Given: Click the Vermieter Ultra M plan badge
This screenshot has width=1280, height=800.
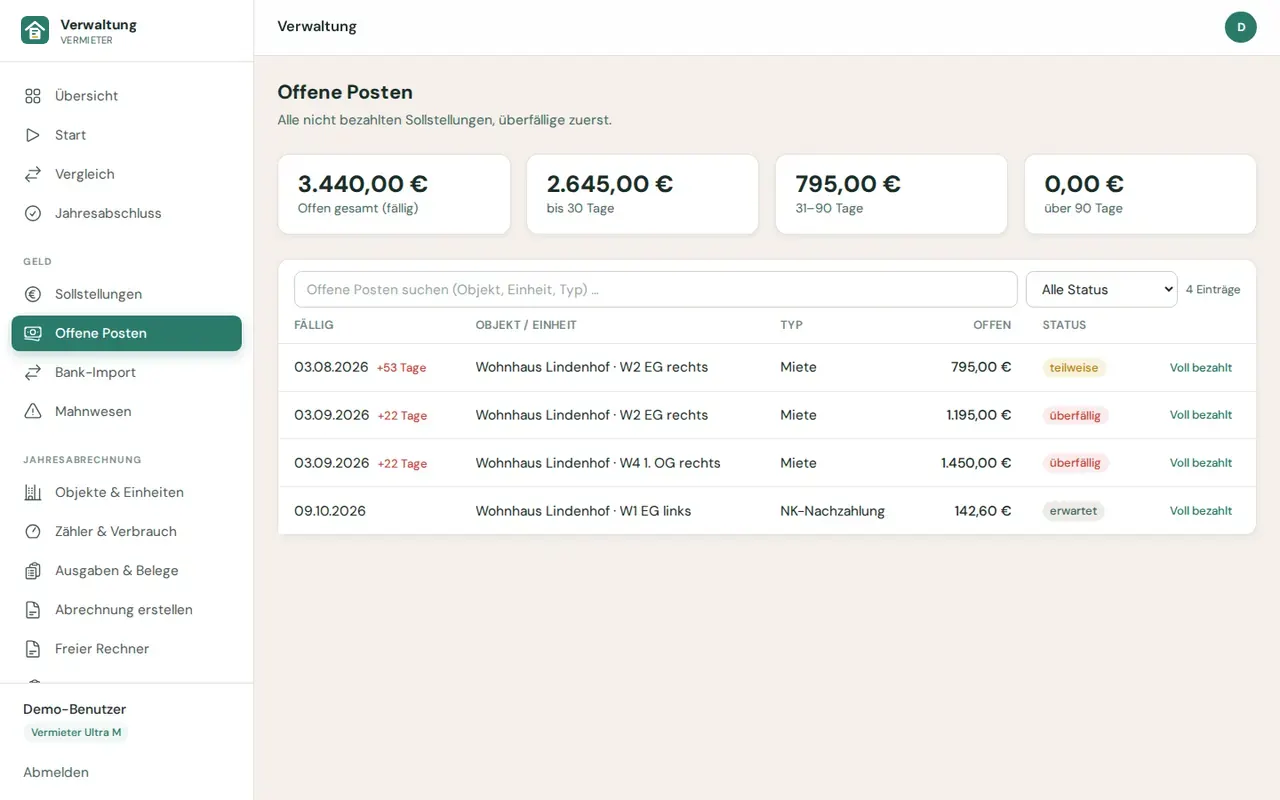Looking at the screenshot, I should 76,732.
